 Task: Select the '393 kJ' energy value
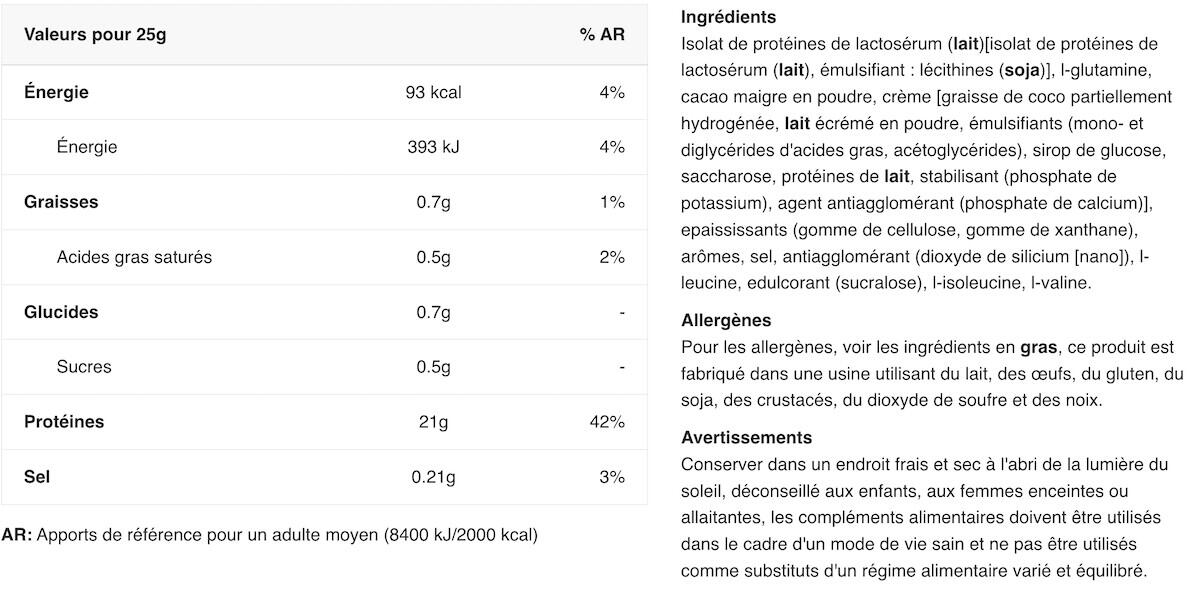click(x=433, y=147)
